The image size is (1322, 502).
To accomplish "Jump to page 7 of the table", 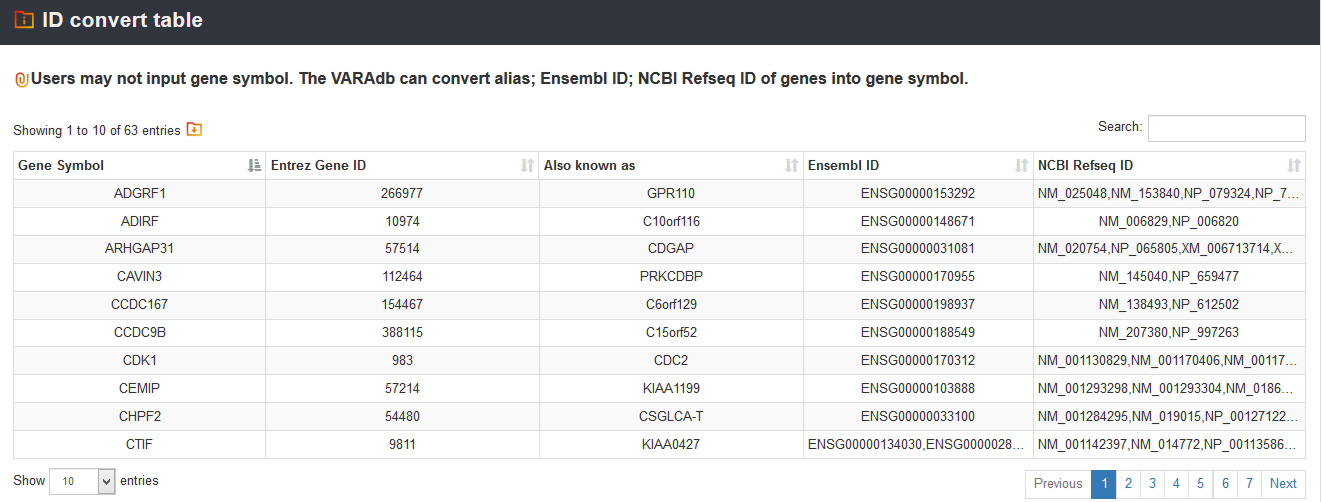I will [1249, 484].
